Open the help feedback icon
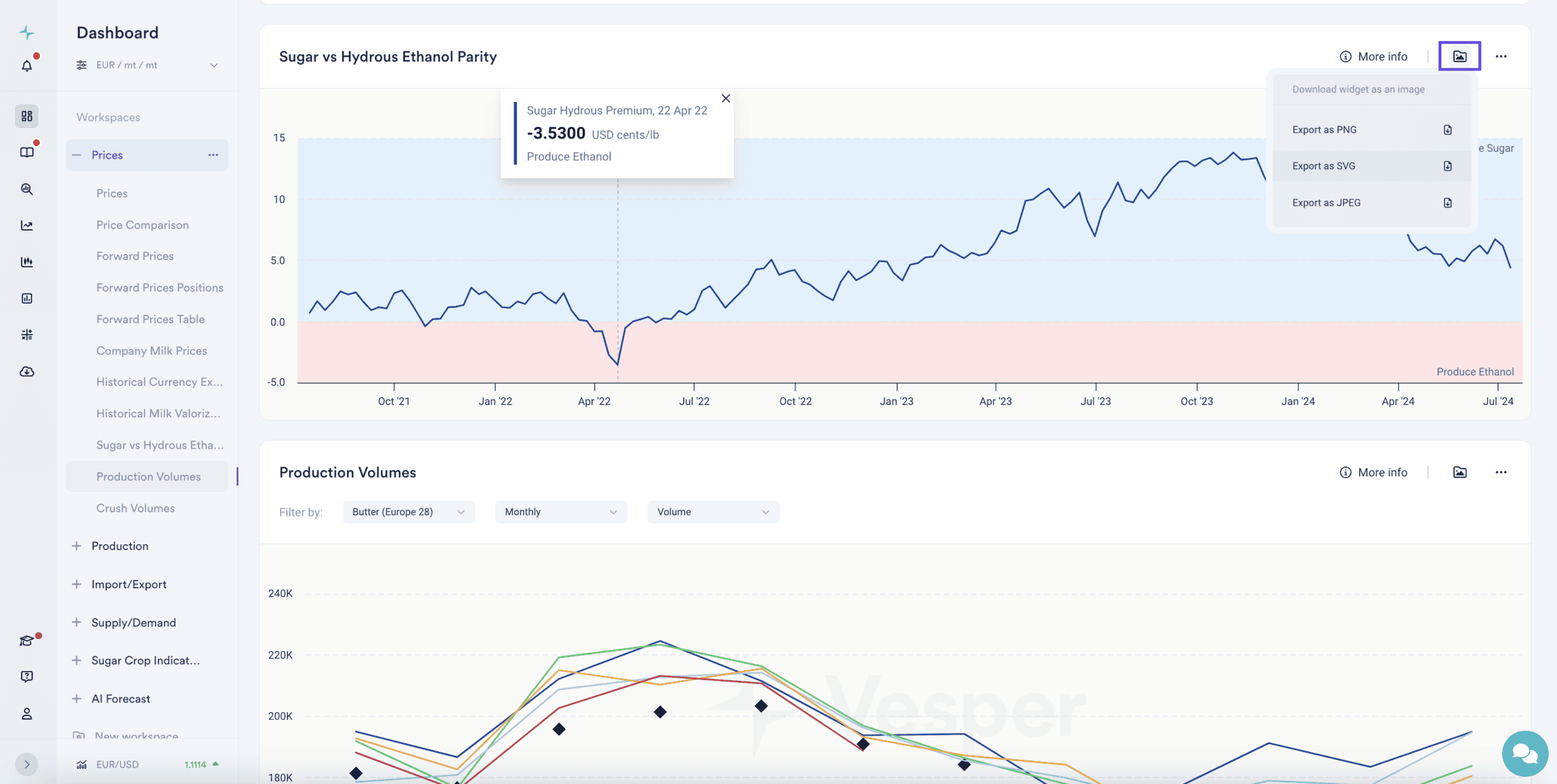 (27, 677)
